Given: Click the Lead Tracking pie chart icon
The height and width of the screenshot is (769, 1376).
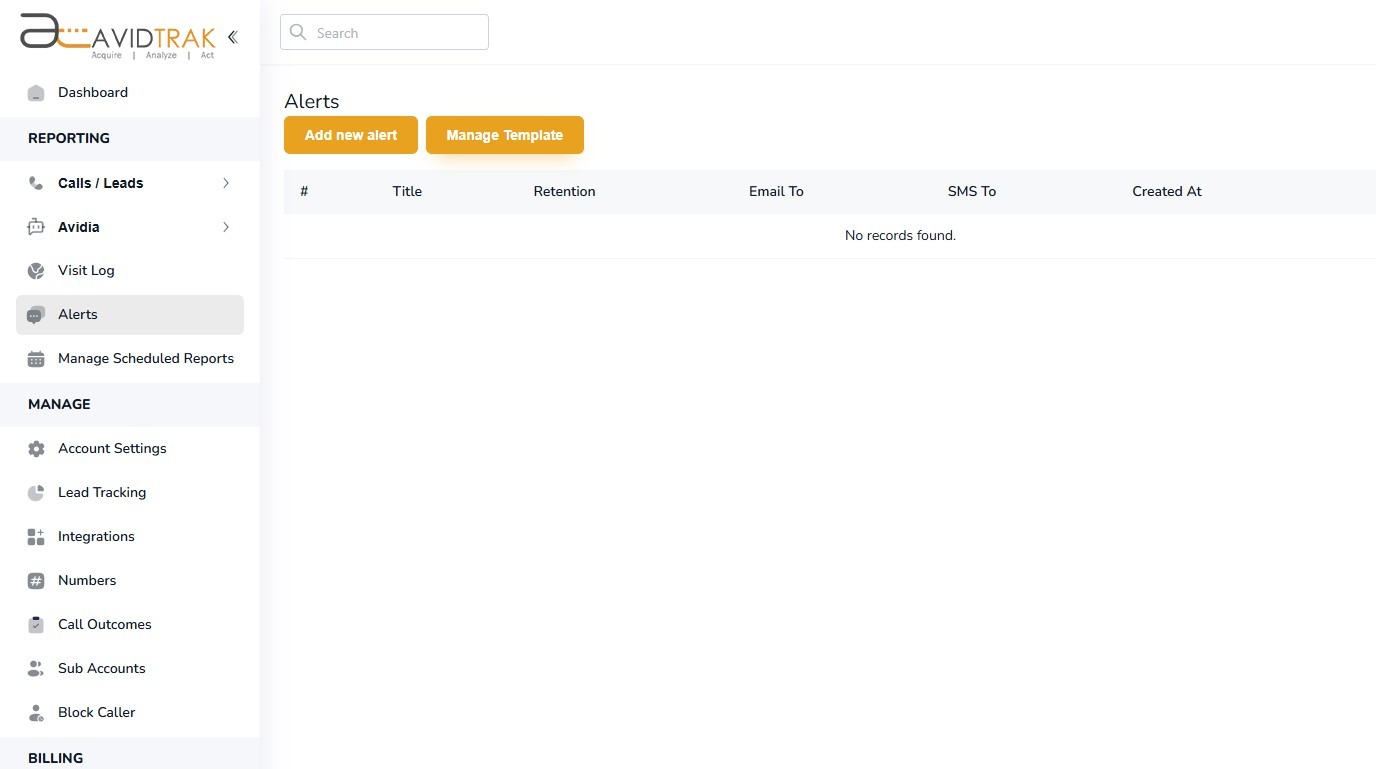Looking at the screenshot, I should click(36, 493).
